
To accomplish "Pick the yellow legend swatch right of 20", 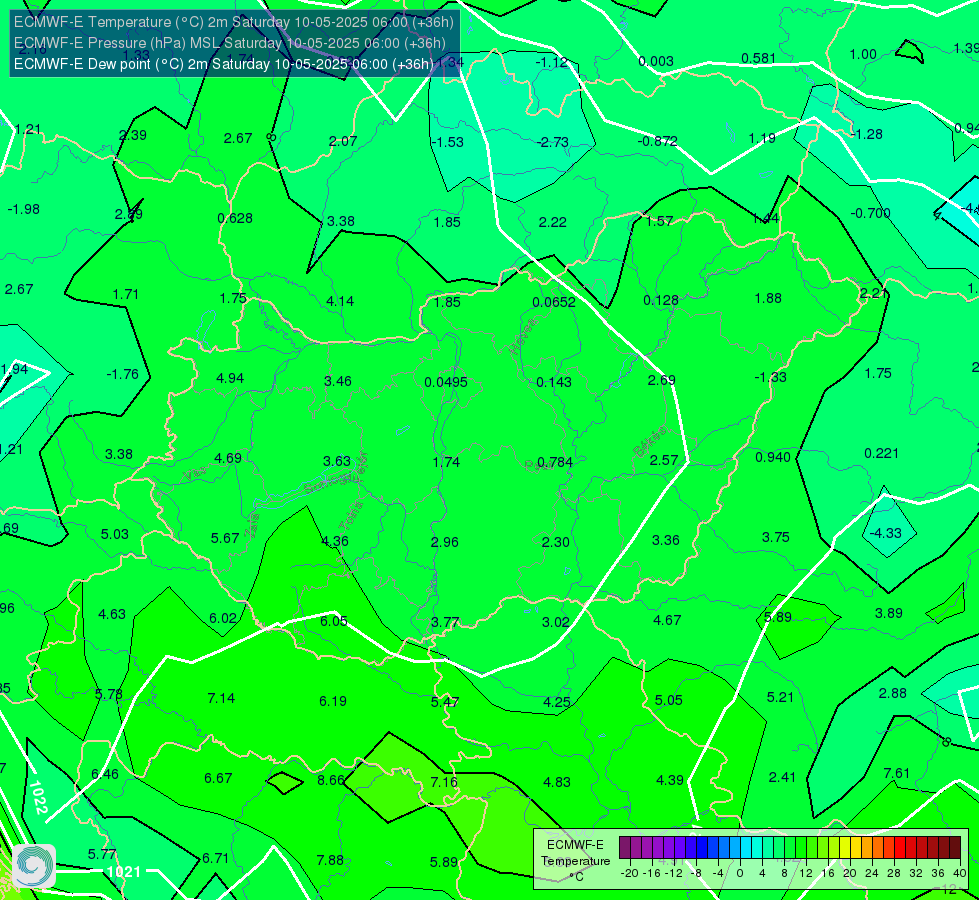I will (856, 848).
